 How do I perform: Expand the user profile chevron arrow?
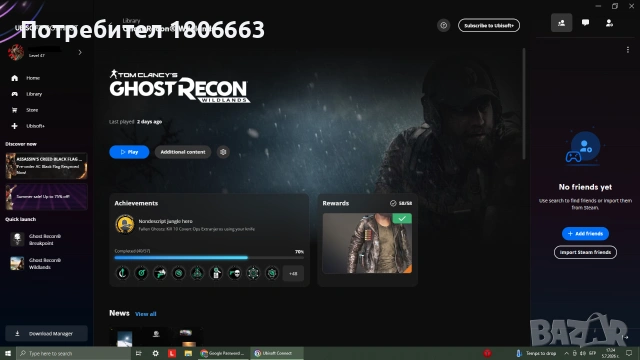(80, 52)
